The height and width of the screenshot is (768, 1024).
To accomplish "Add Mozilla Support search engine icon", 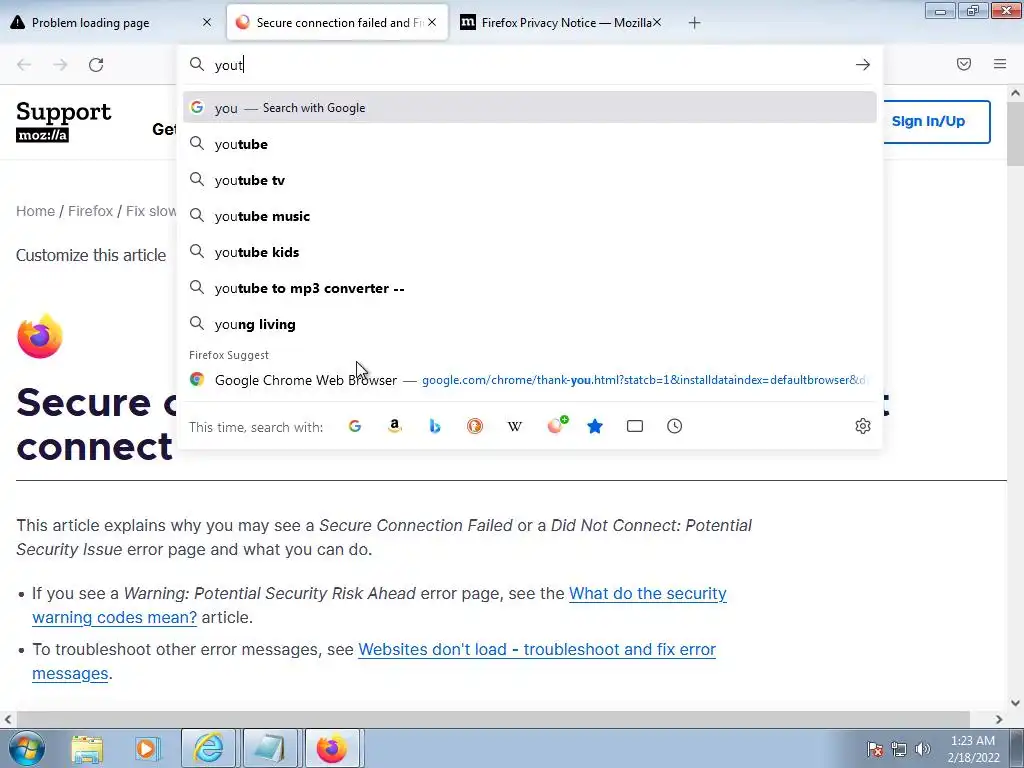I will click(557, 425).
